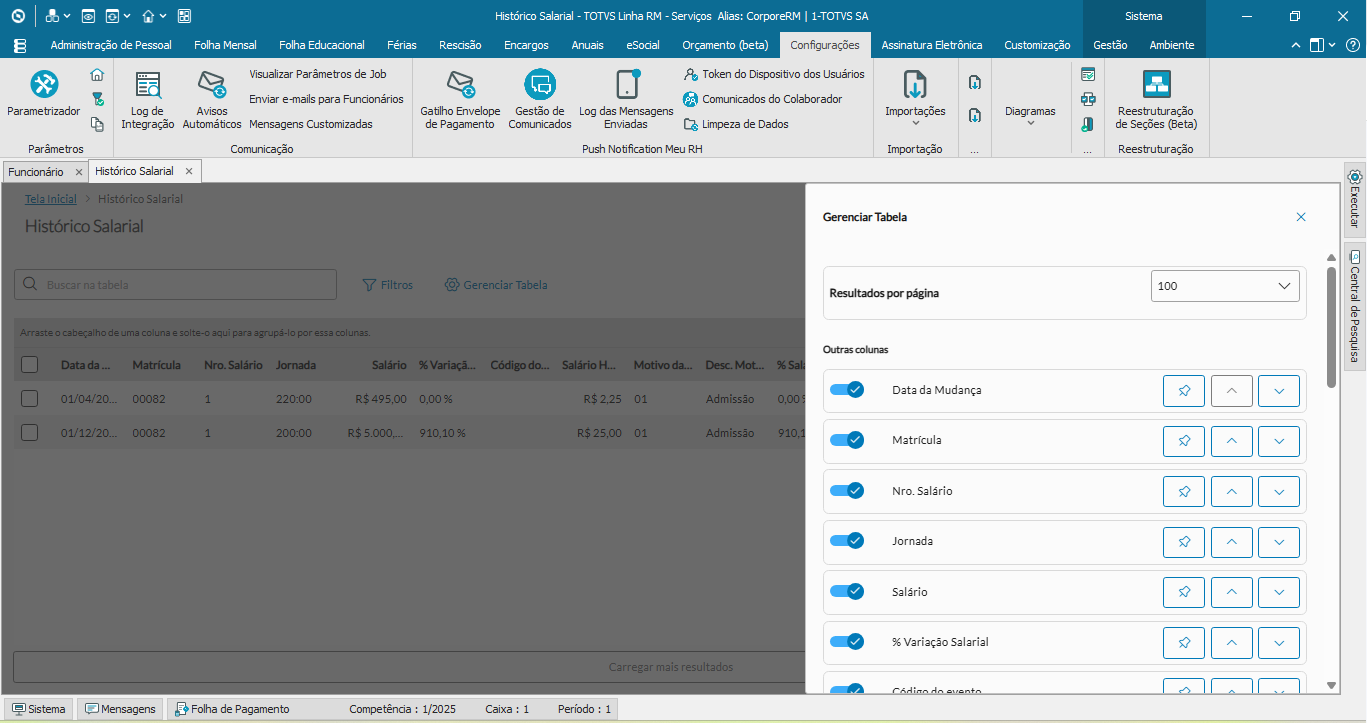Viewport: 1367px width, 723px height.
Task: Click the home icon in Parâmetros group
Action: [x=97, y=75]
